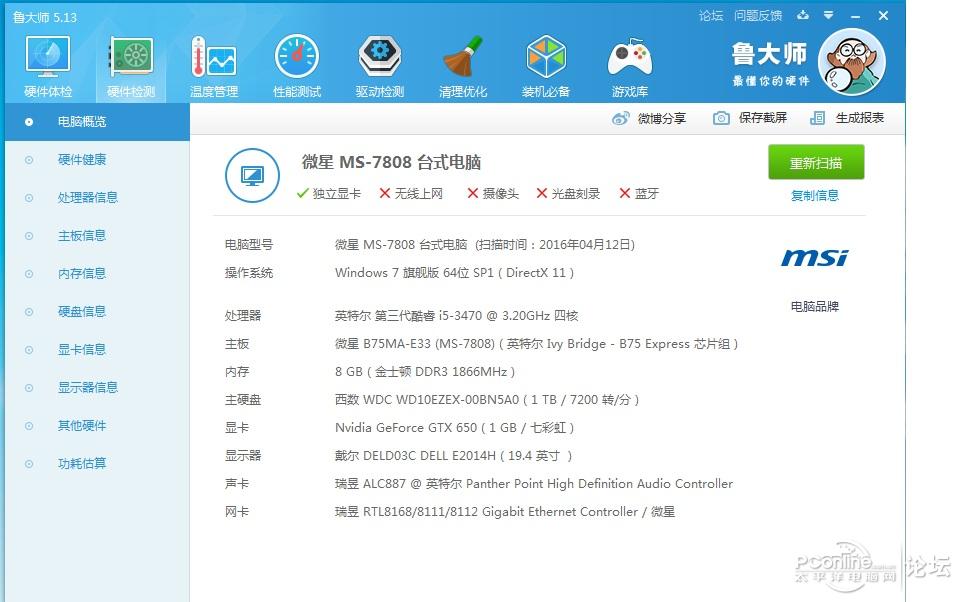Screen dimensions: 960x602
Task: Close the 鲁大师 window
Action: pos(883,16)
